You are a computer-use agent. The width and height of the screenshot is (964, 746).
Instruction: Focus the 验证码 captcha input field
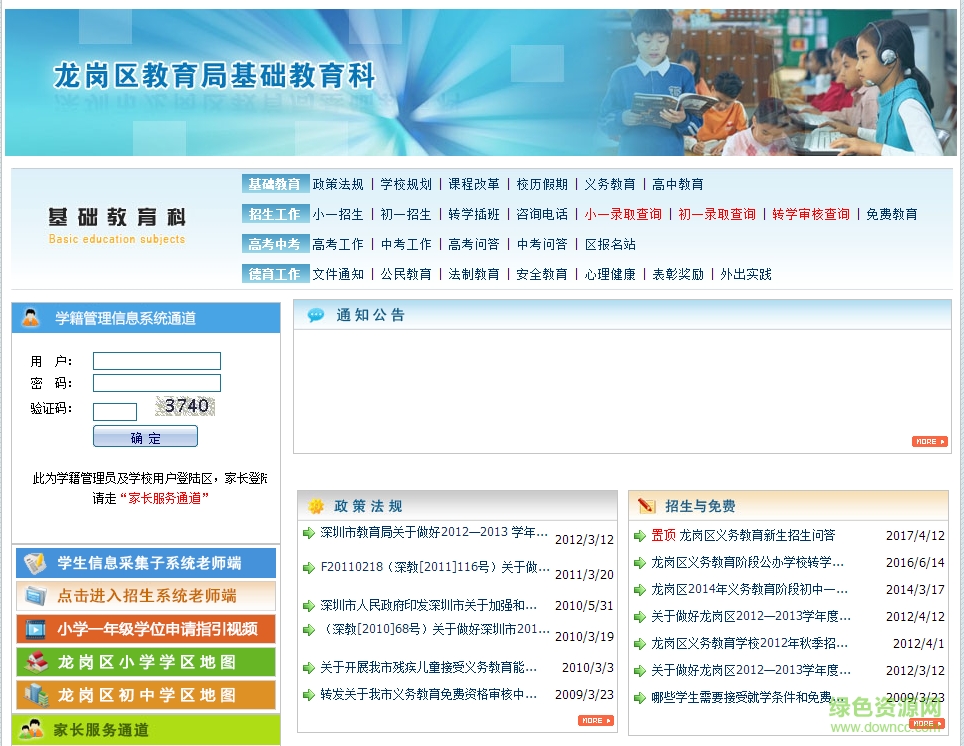tap(115, 411)
